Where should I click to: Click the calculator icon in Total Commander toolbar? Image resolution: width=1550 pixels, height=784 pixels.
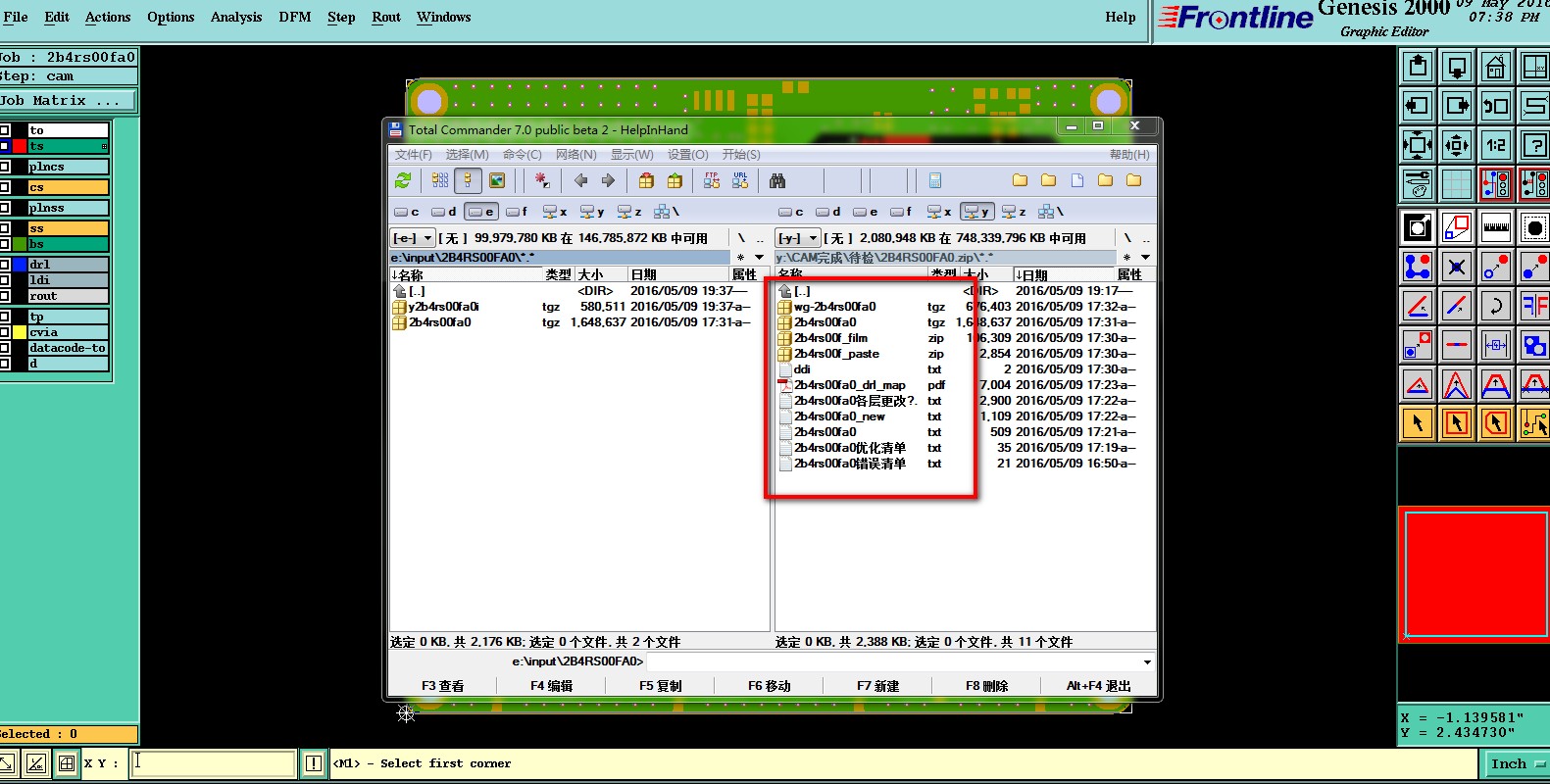[x=935, y=180]
